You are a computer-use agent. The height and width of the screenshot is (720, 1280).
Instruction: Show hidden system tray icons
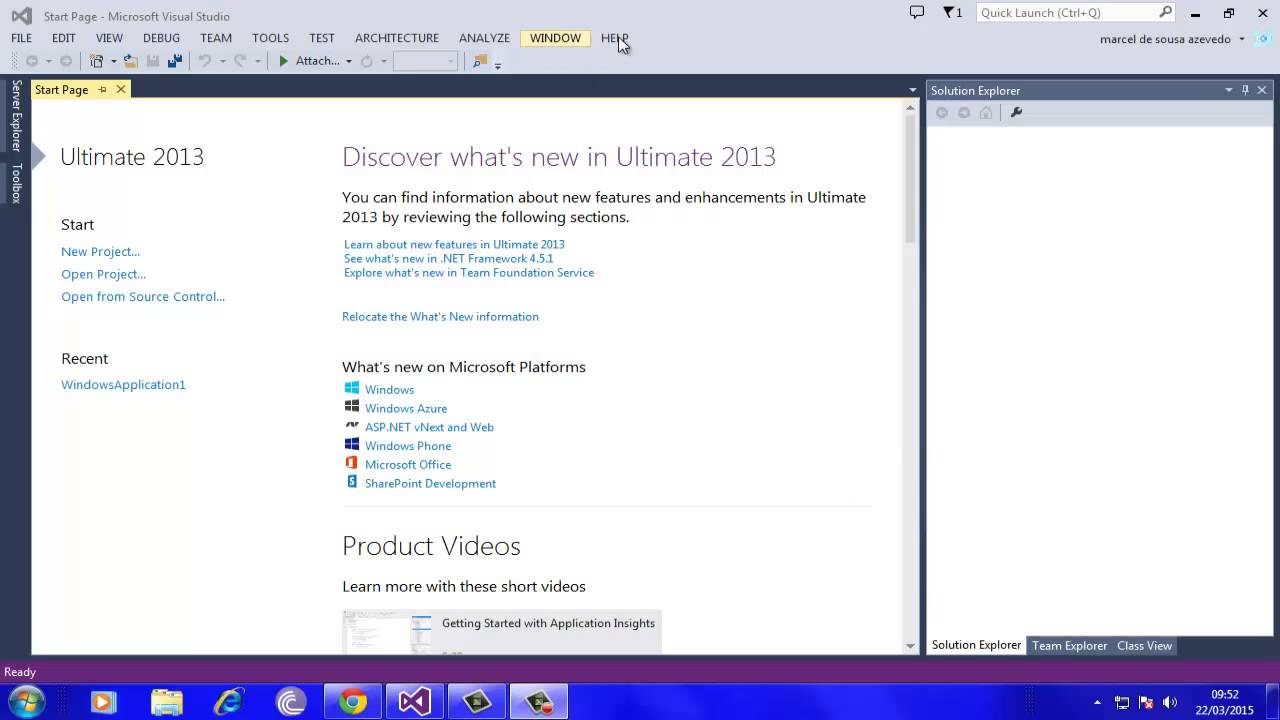[x=1097, y=702]
